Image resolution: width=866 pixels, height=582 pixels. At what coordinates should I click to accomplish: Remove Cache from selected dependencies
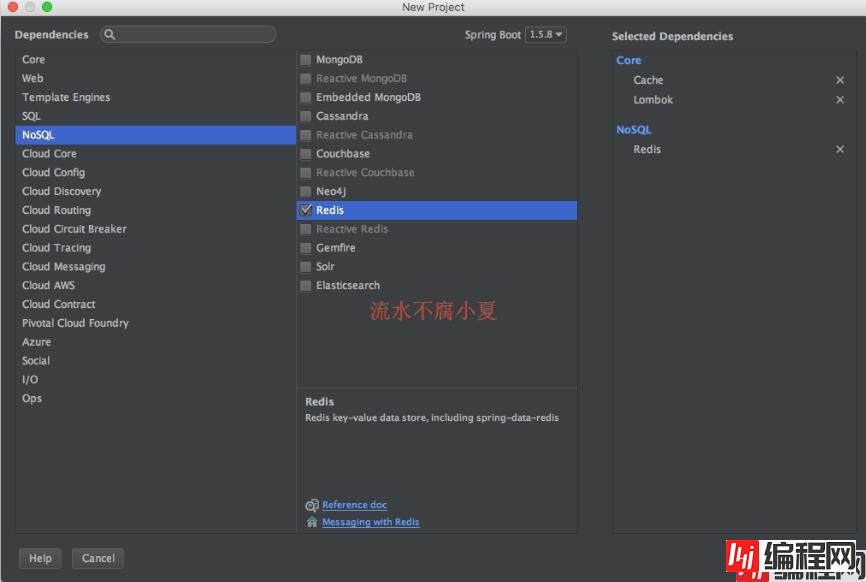pyautogui.click(x=840, y=80)
